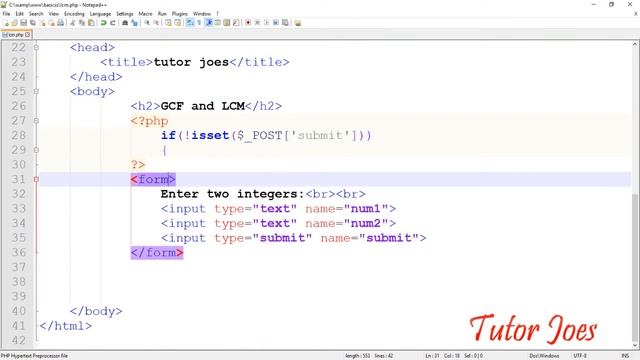Click 'INS' mode in the status bar
The height and width of the screenshot is (360, 640).
pos(625,356)
